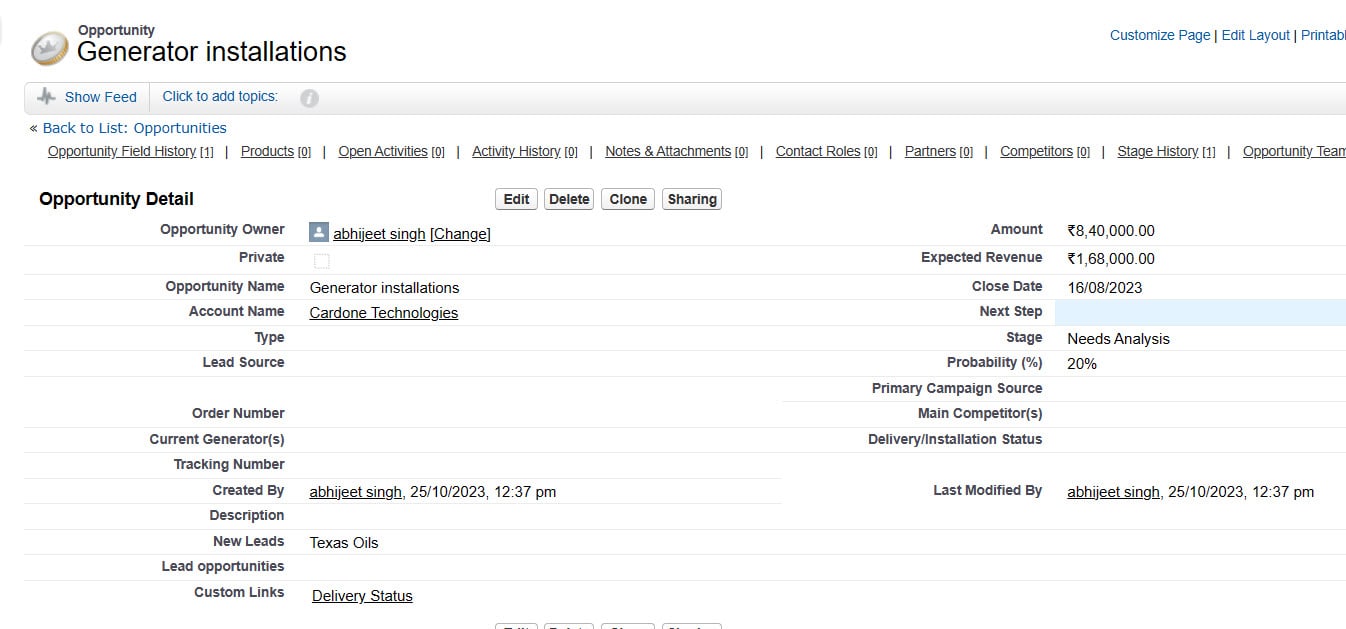Click the top Delete button
This screenshot has width=1346, height=629.
coord(569,199)
